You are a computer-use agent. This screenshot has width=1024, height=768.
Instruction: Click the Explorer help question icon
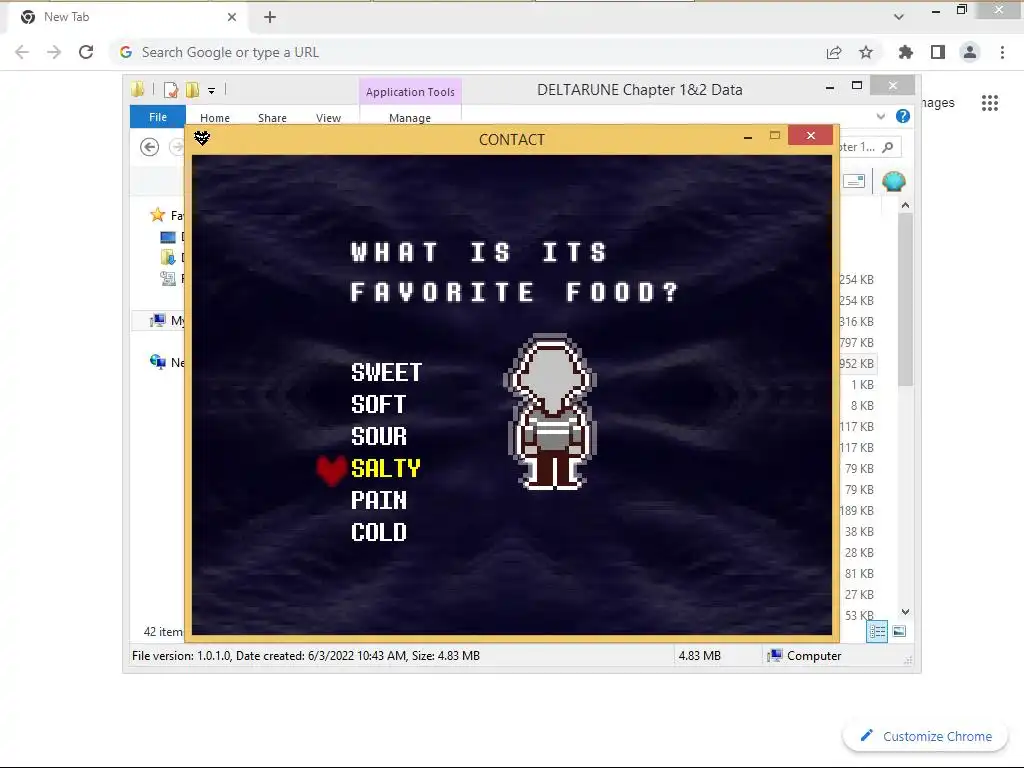pos(903,116)
